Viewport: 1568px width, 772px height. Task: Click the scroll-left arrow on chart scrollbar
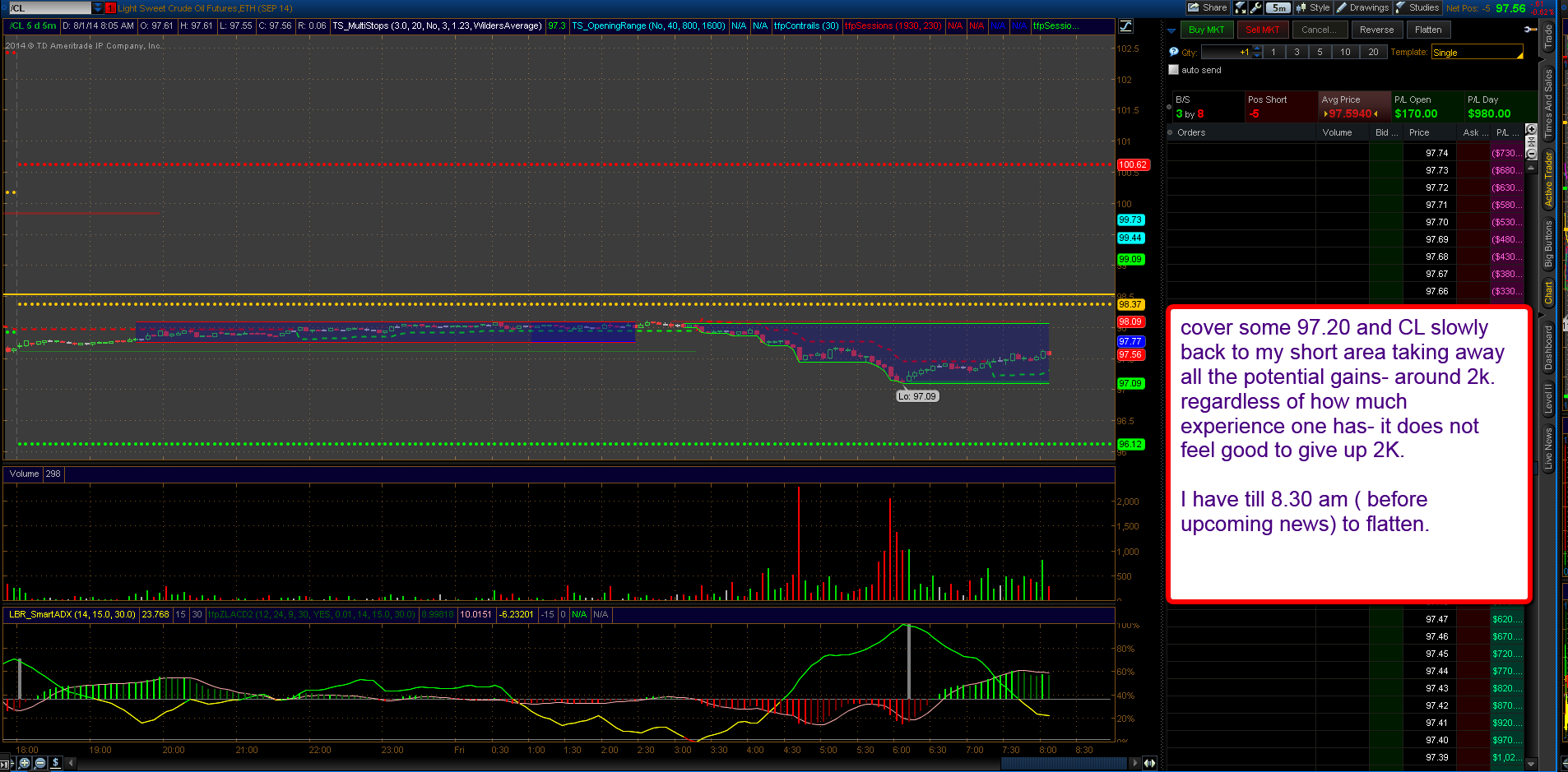72,763
